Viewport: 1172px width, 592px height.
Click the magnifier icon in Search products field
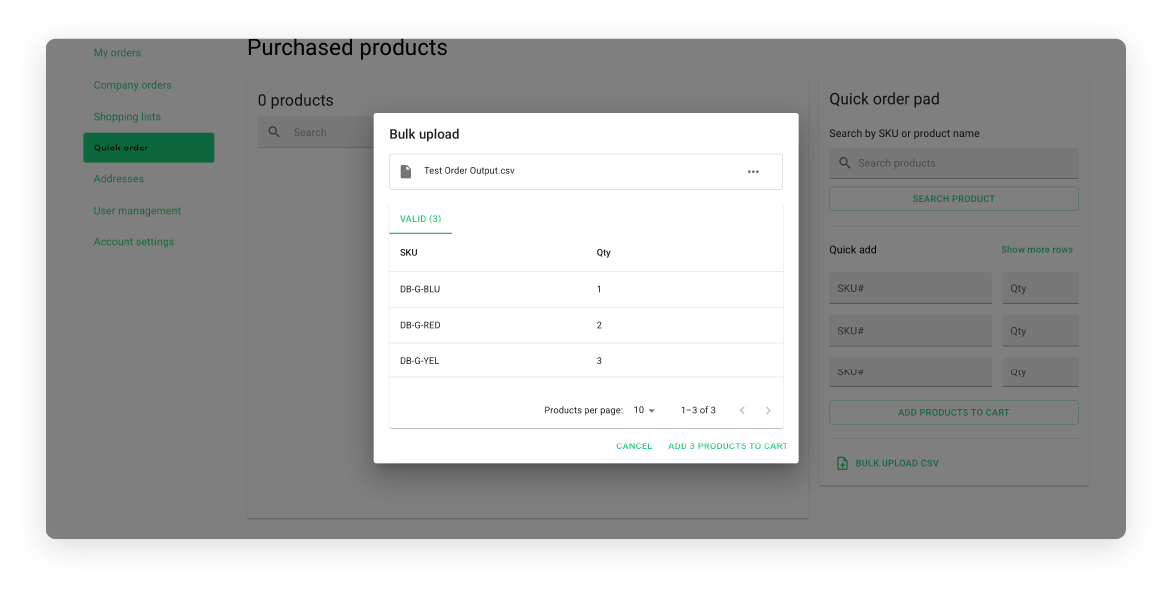[x=845, y=163]
